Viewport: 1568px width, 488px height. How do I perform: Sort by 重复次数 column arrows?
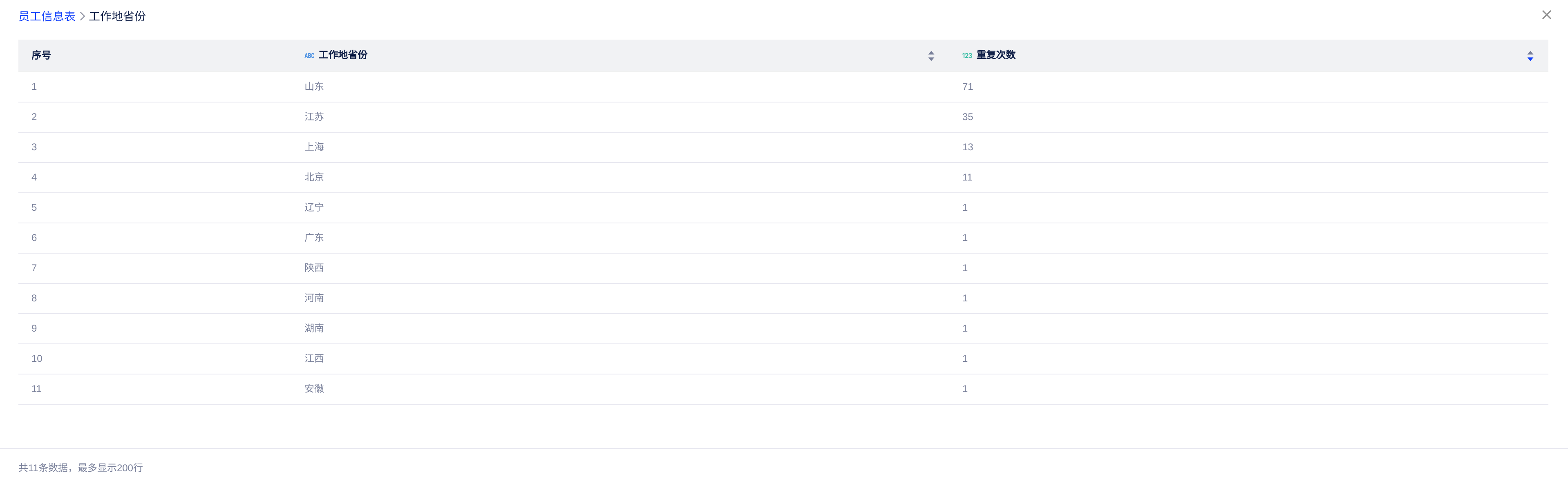click(1530, 56)
